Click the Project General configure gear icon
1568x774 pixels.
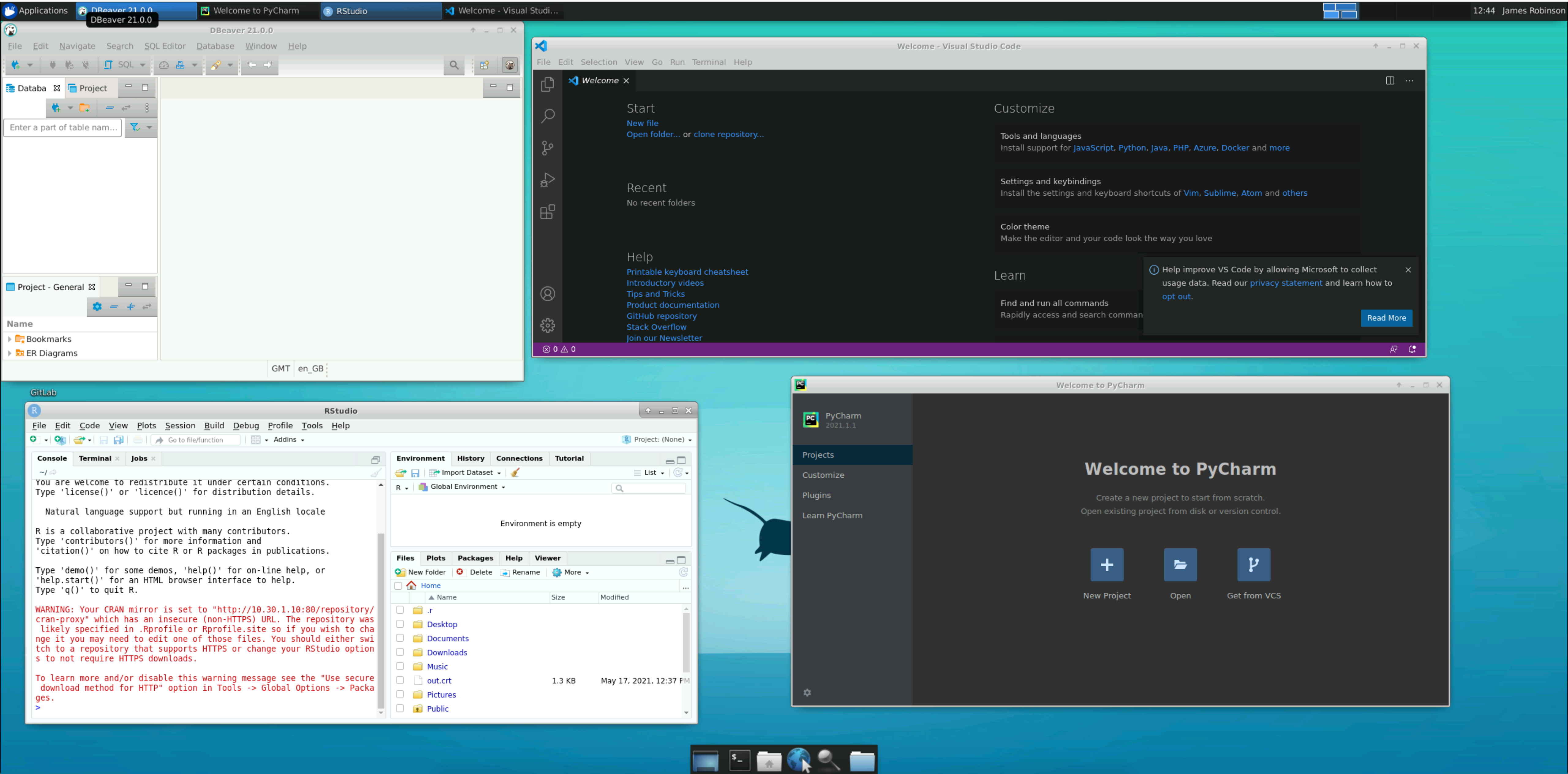click(x=97, y=307)
